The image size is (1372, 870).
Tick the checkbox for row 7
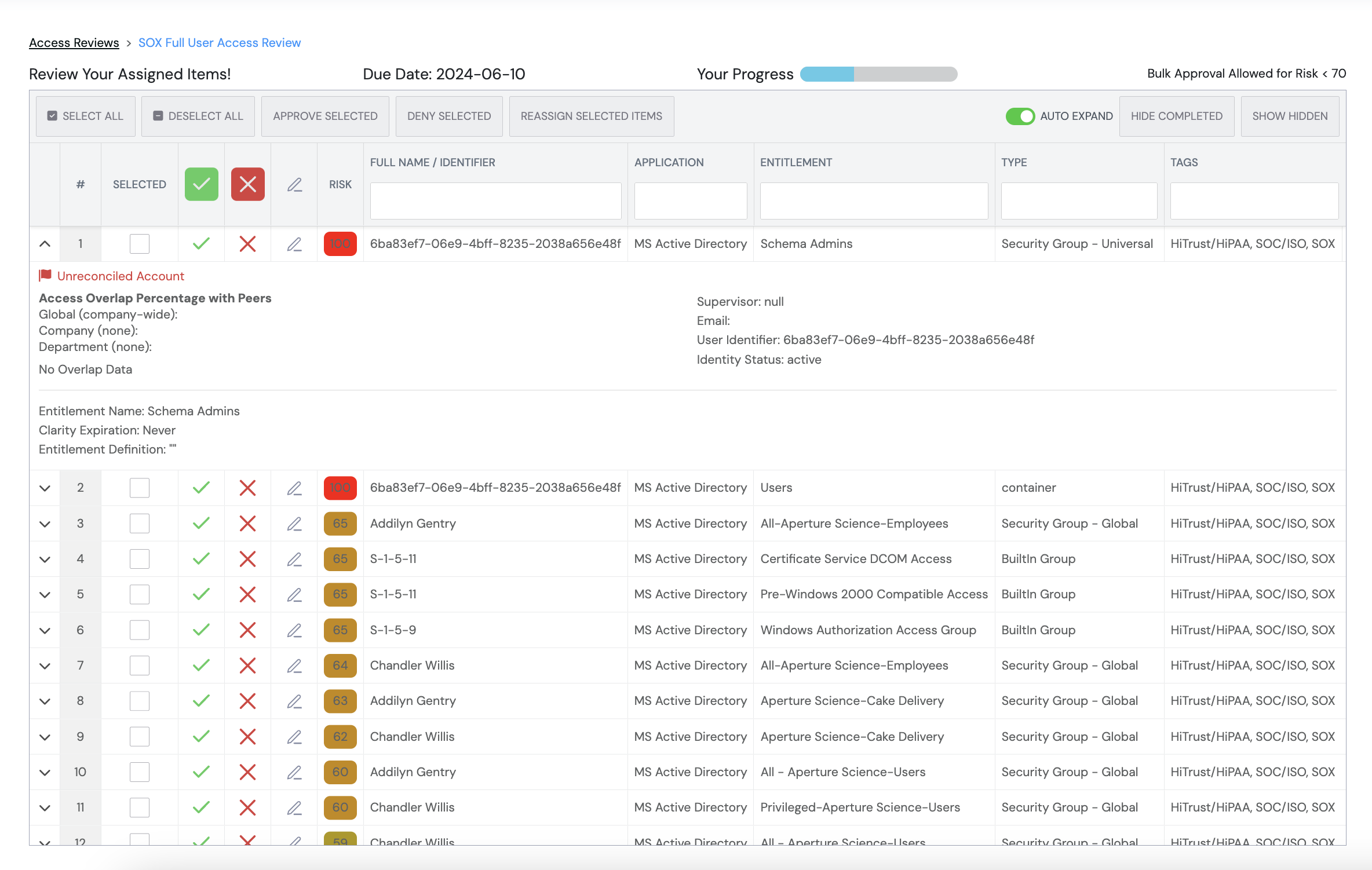(140, 666)
